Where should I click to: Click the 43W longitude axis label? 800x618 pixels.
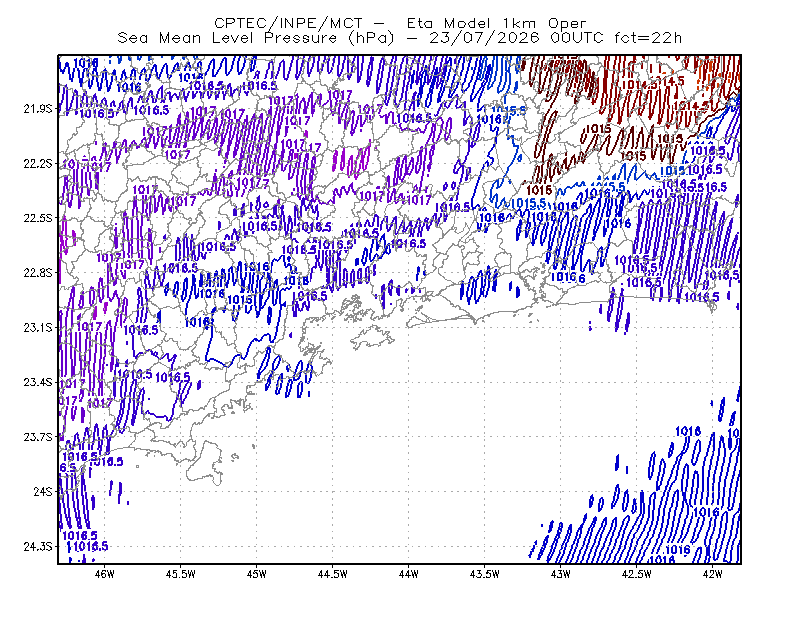tap(560, 574)
